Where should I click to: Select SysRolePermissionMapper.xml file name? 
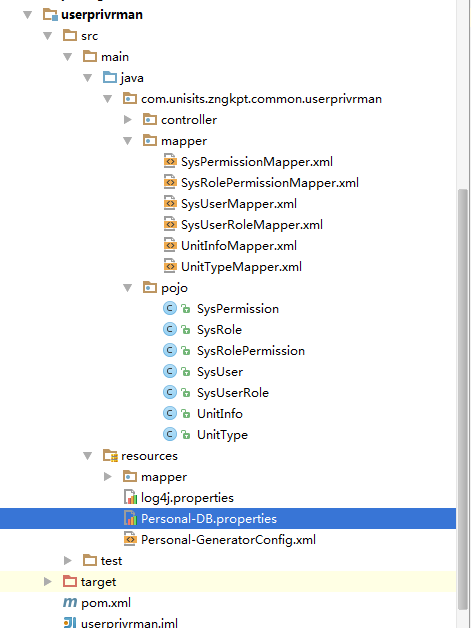270,183
